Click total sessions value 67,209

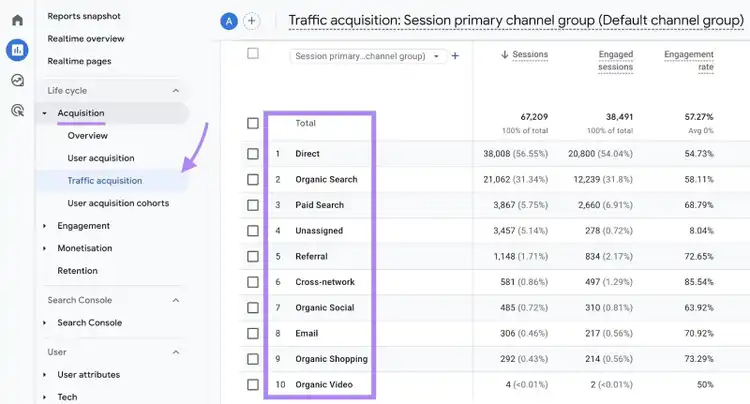(x=534, y=117)
